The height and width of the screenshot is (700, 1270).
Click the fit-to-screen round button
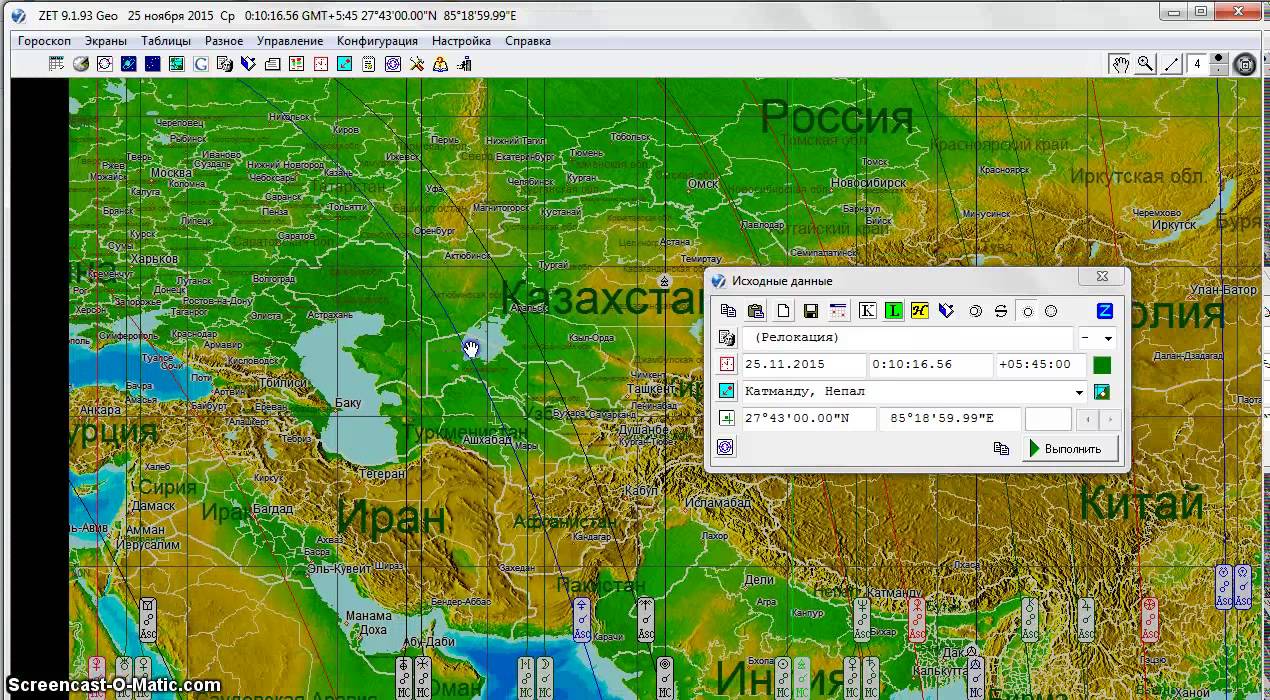(x=1245, y=65)
